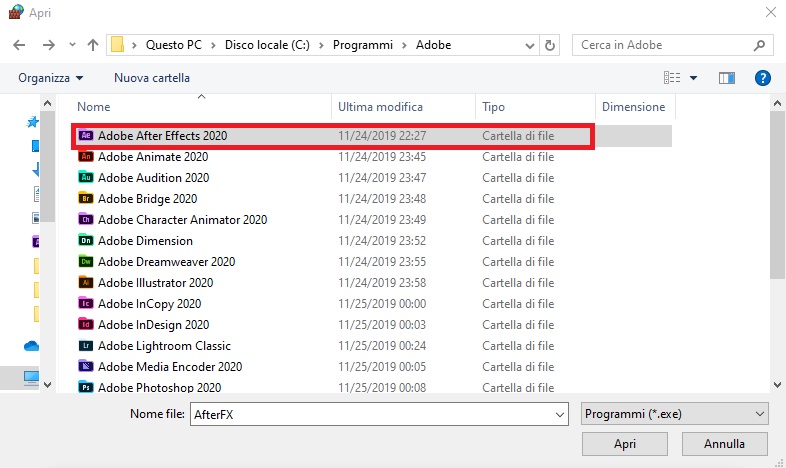The height and width of the screenshot is (468, 786).
Task: Click date 11/24/2019 23:45 for Animate
Action: [382, 156]
